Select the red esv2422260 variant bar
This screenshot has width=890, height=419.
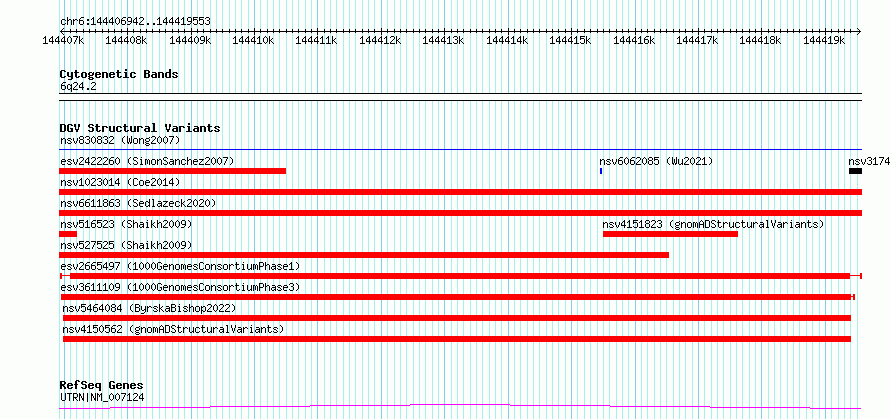(x=173, y=171)
